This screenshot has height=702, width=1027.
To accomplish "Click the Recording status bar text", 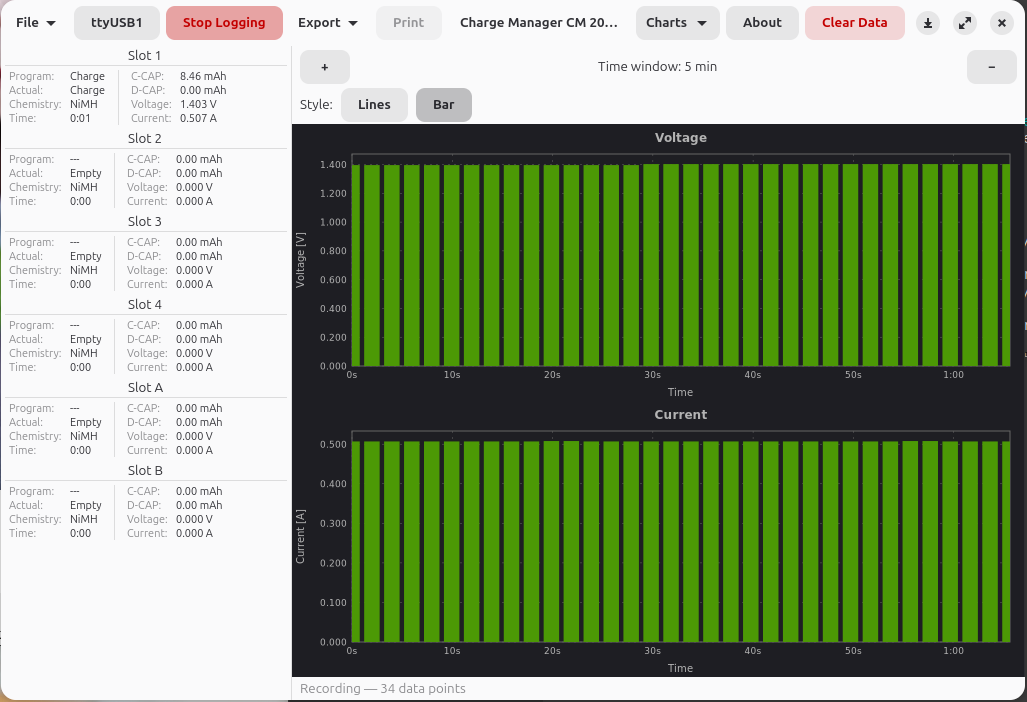I will 383,689.
